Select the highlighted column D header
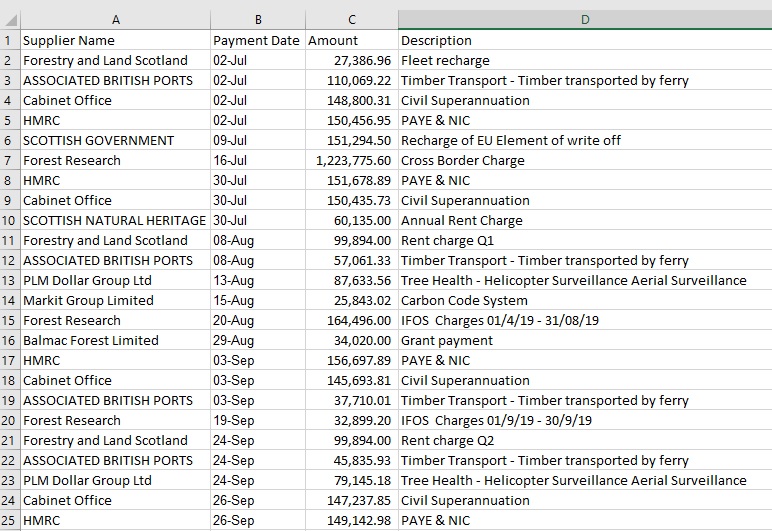Image resolution: width=772 pixels, height=531 pixels. (584, 20)
